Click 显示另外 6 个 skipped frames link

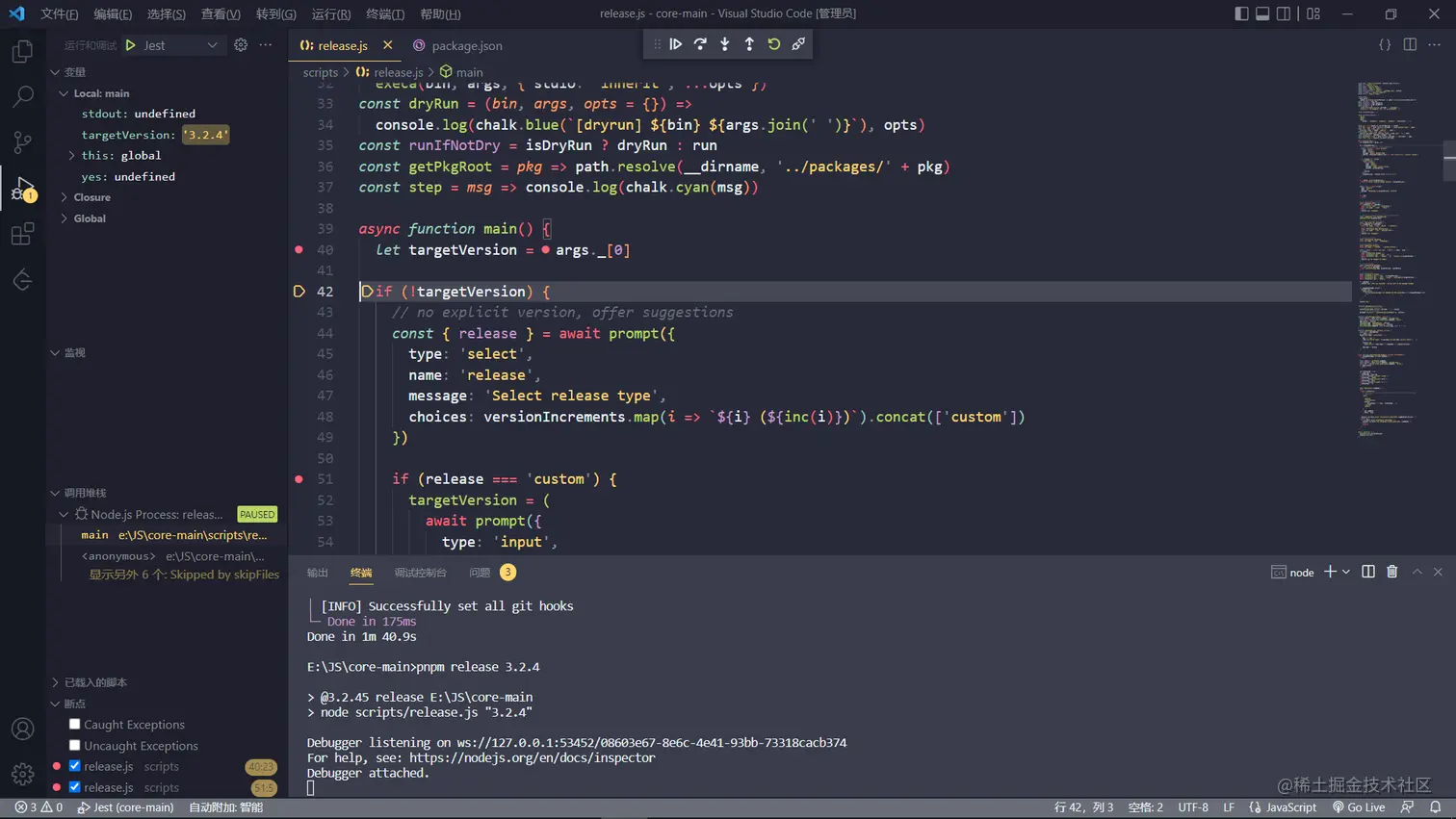tap(184, 575)
